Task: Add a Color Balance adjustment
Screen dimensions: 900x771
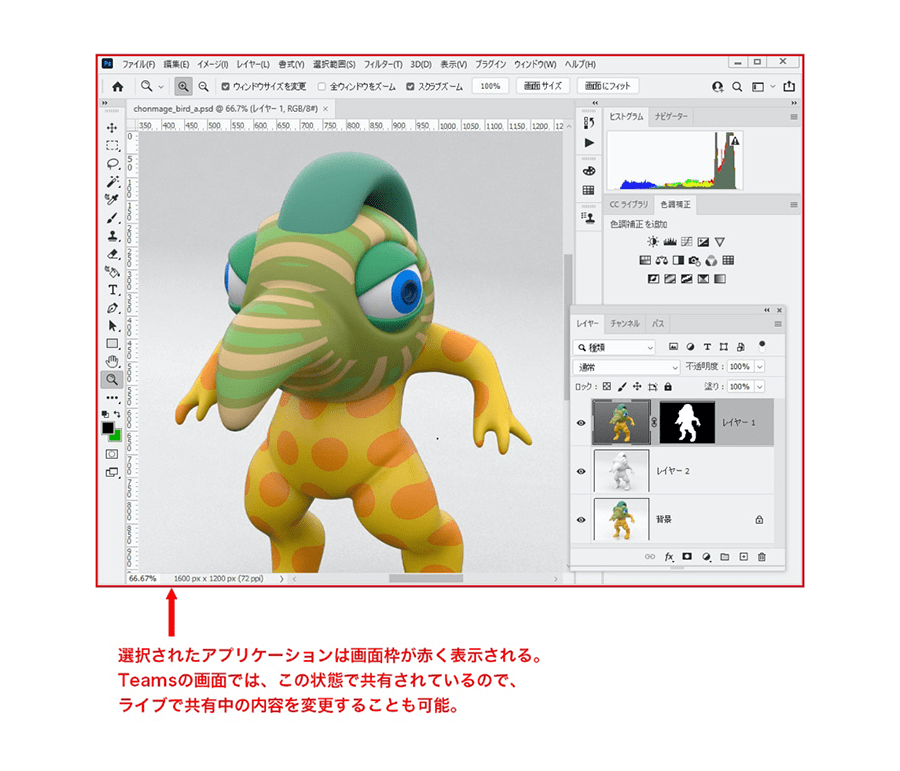Action: tap(661, 261)
